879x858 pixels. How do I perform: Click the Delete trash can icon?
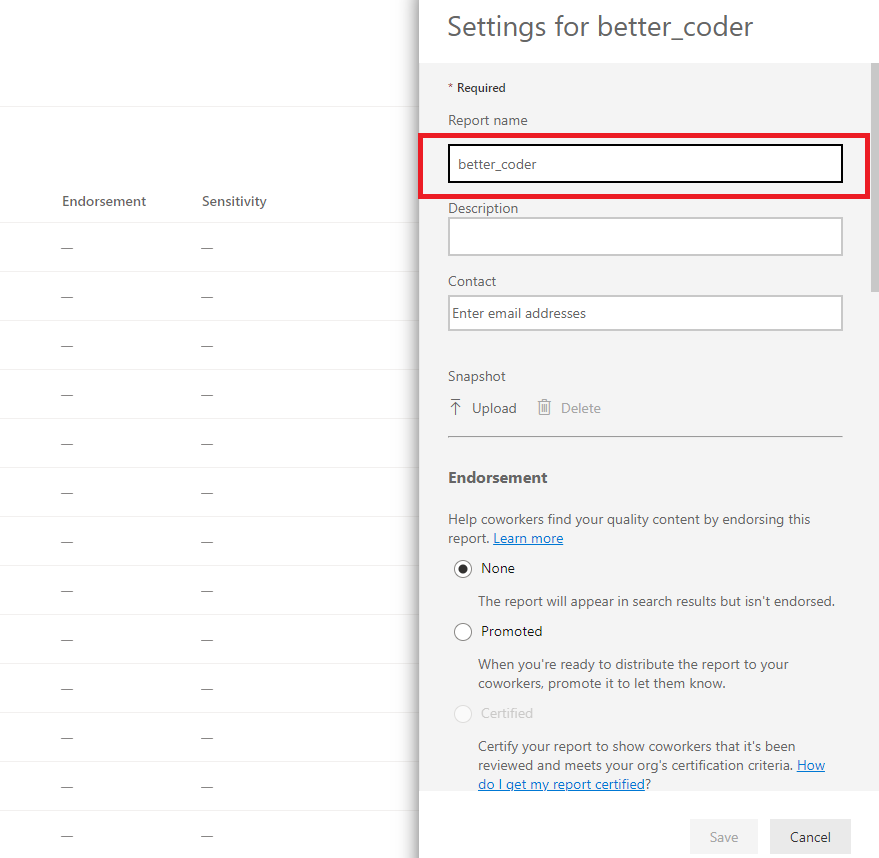pos(544,408)
